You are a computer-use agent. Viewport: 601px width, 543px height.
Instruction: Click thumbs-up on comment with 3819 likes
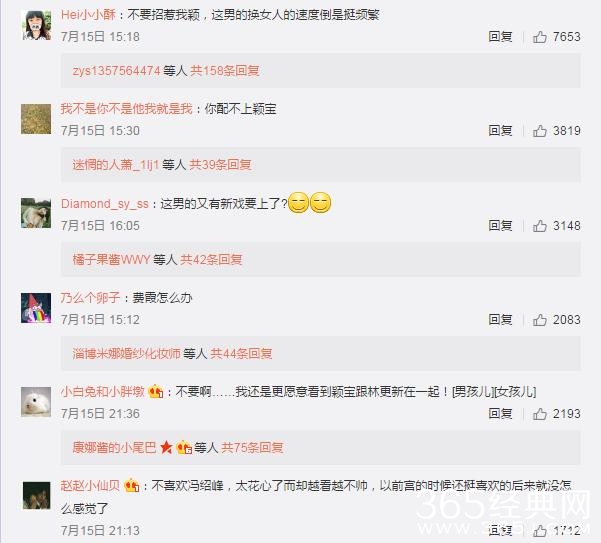pos(540,131)
